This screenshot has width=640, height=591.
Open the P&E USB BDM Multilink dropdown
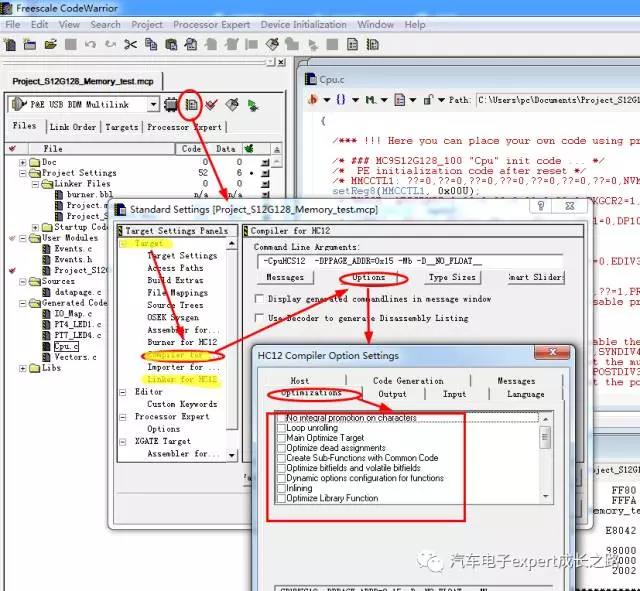coord(152,104)
